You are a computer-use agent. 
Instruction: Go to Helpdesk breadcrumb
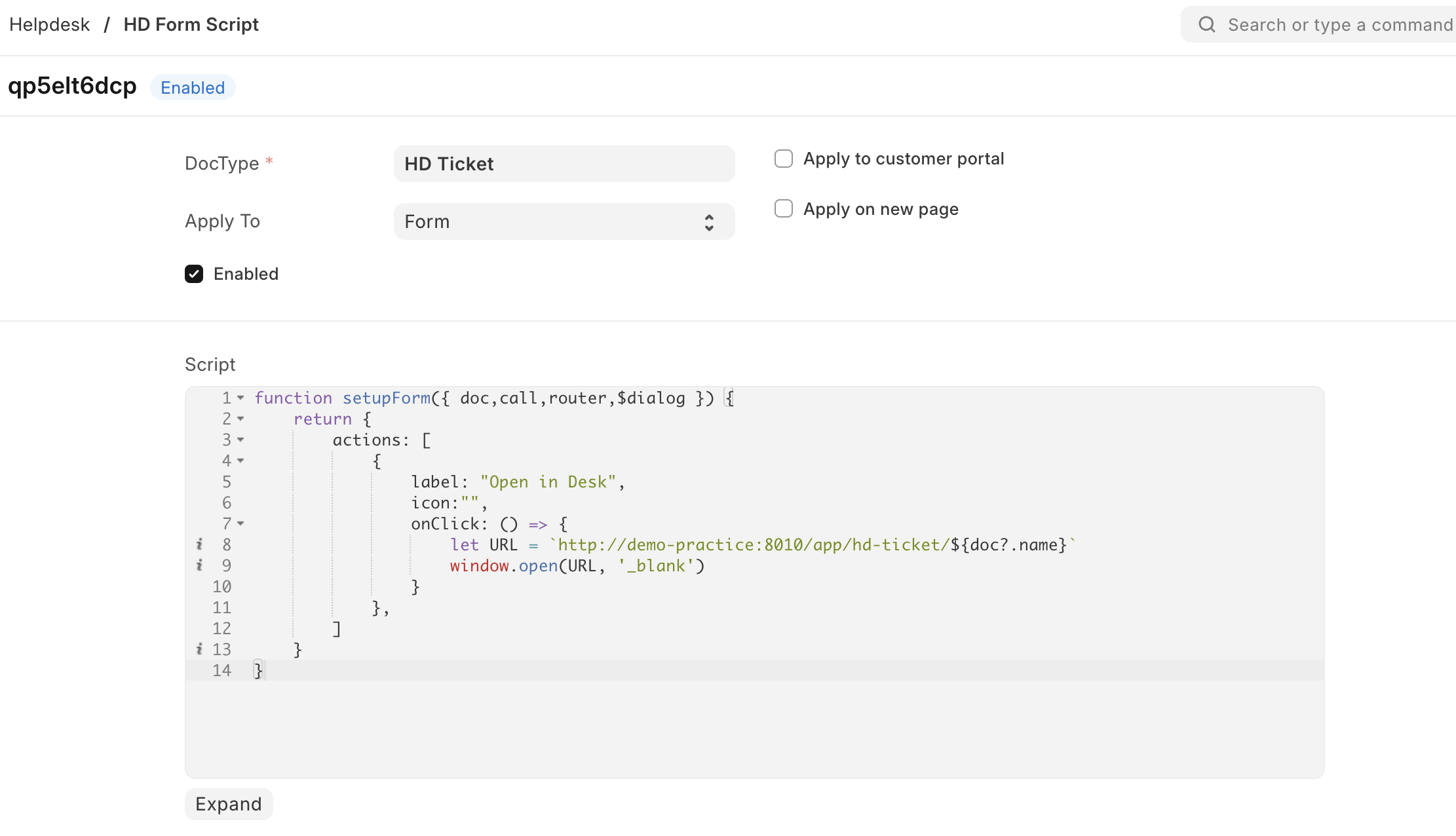[x=49, y=25]
